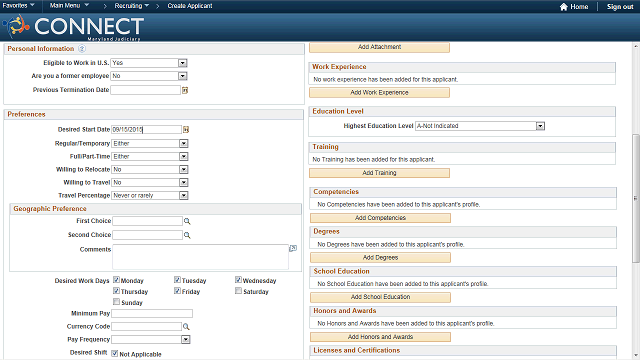Open the Main Menu navigation
The width and height of the screenshot is (640, 360).
pyautogui.click(x=69, y=5)
